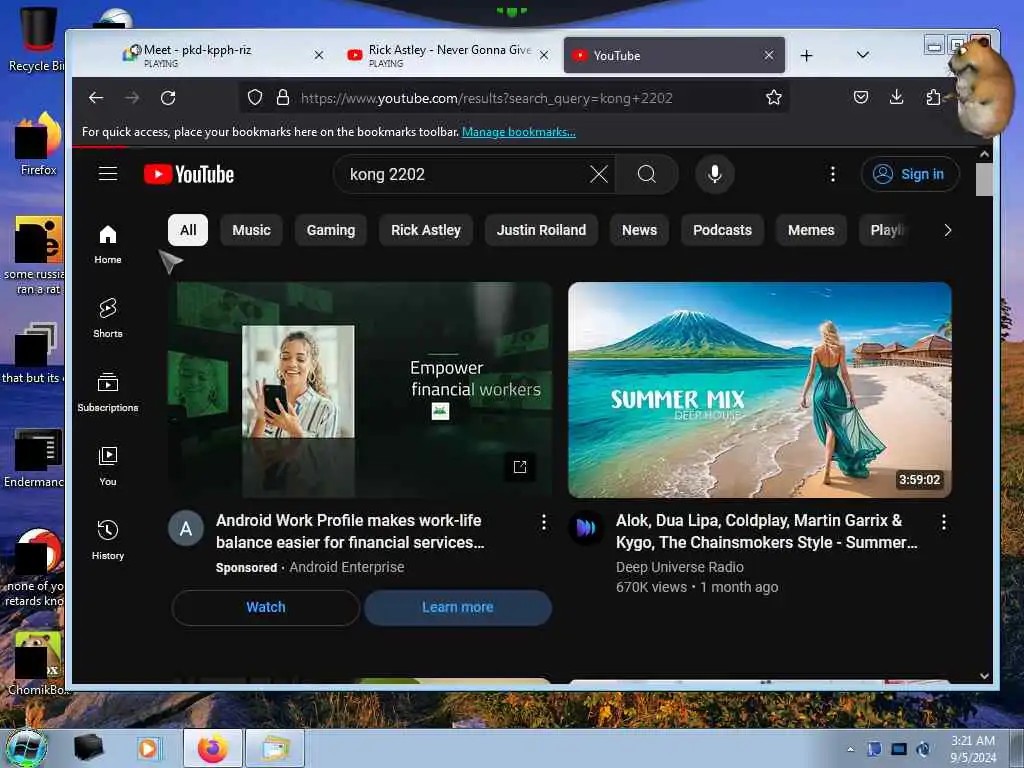1024x768 pixels.
Task: Select the News filter chip
Action: tap(639, 230)
